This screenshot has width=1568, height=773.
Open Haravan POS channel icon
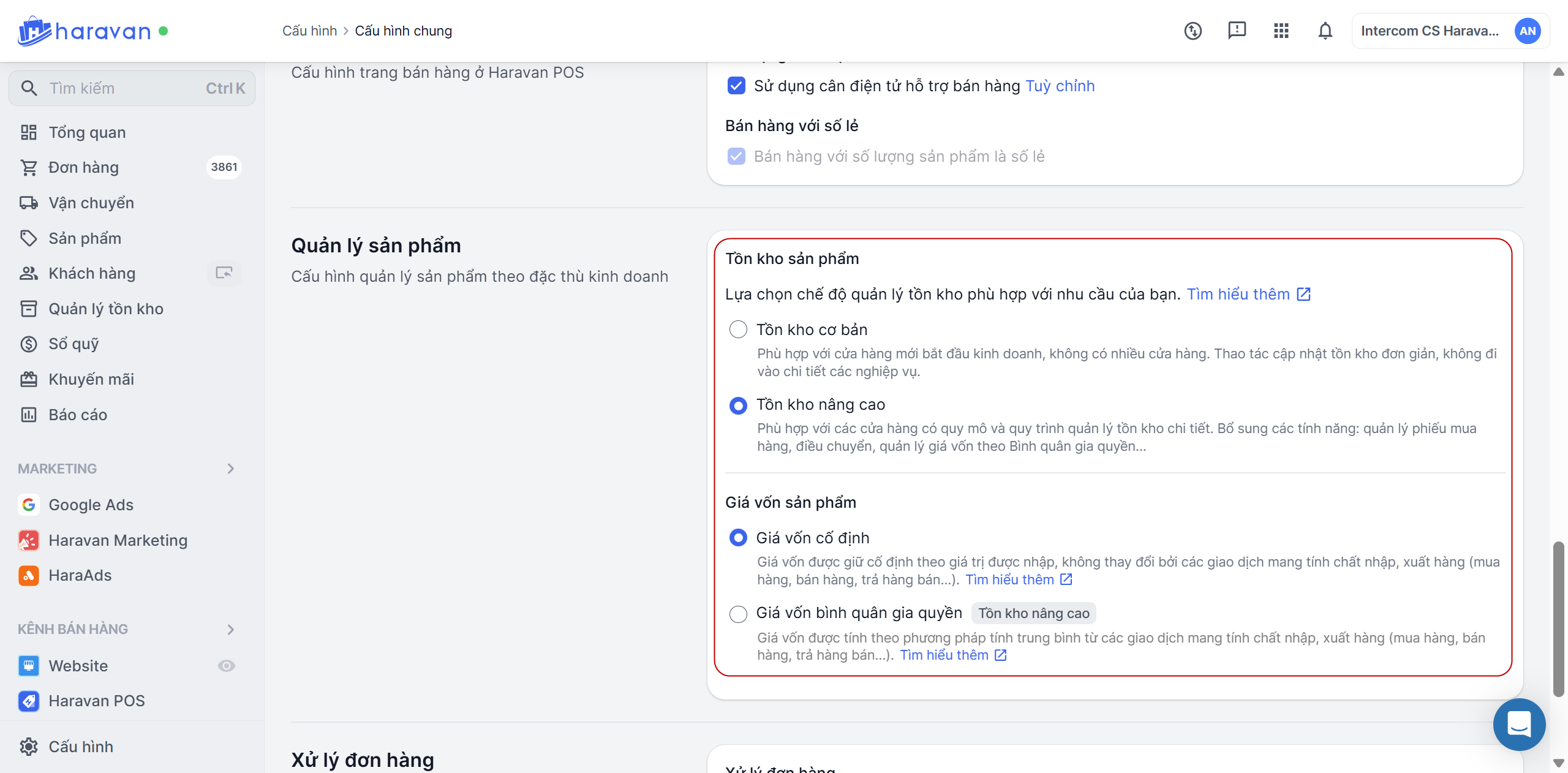pos(29,701)
